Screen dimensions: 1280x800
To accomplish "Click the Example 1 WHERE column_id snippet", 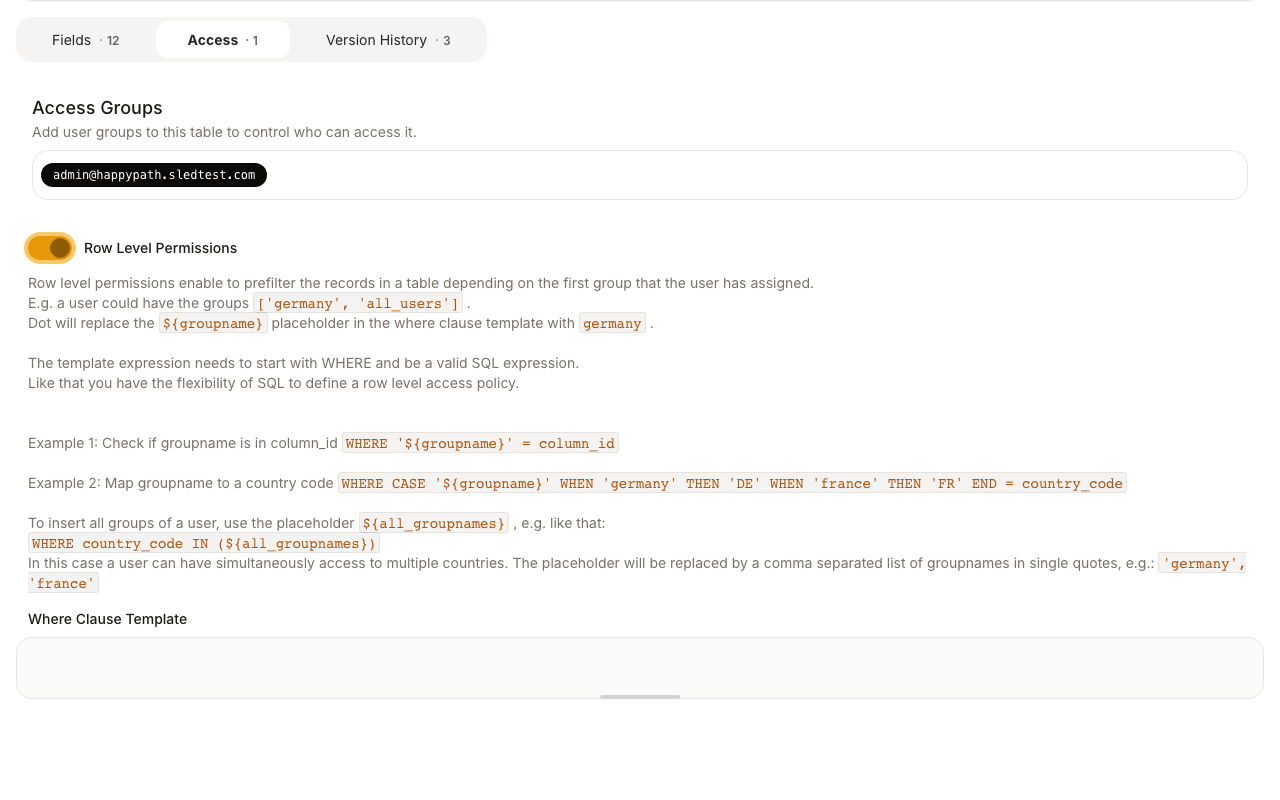I will coord(480,443).
